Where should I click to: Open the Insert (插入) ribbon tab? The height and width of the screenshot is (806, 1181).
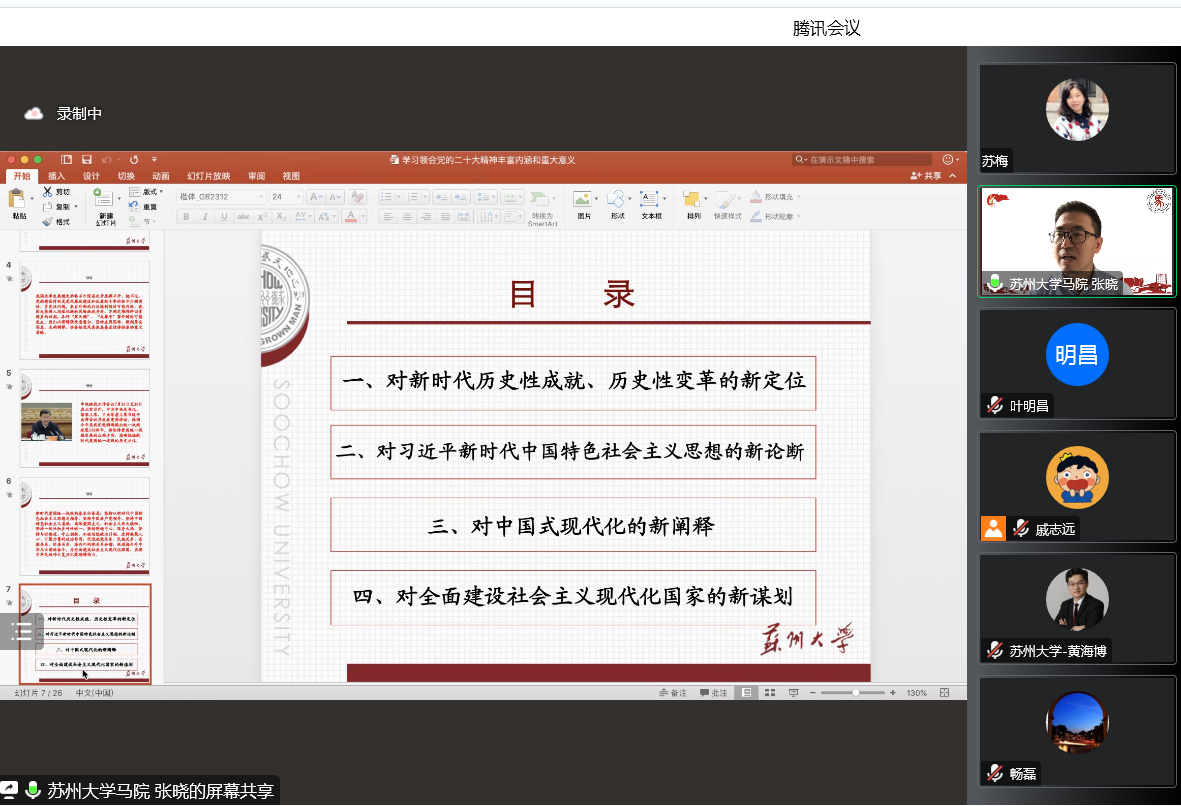point(57,176)
